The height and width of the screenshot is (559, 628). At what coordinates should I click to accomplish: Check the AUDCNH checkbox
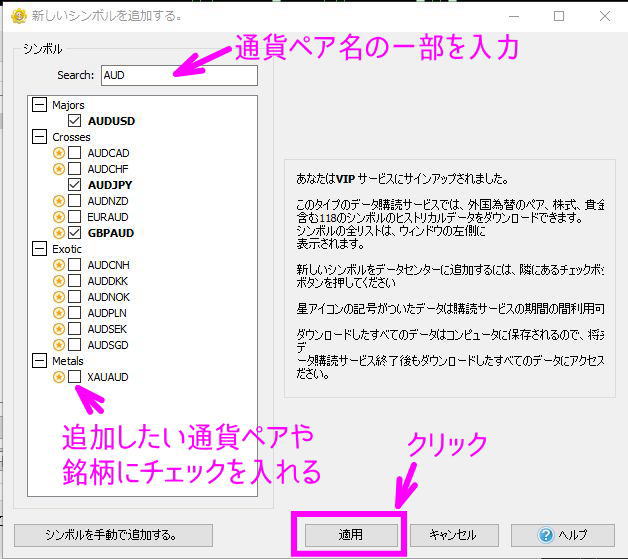(74, 265)
